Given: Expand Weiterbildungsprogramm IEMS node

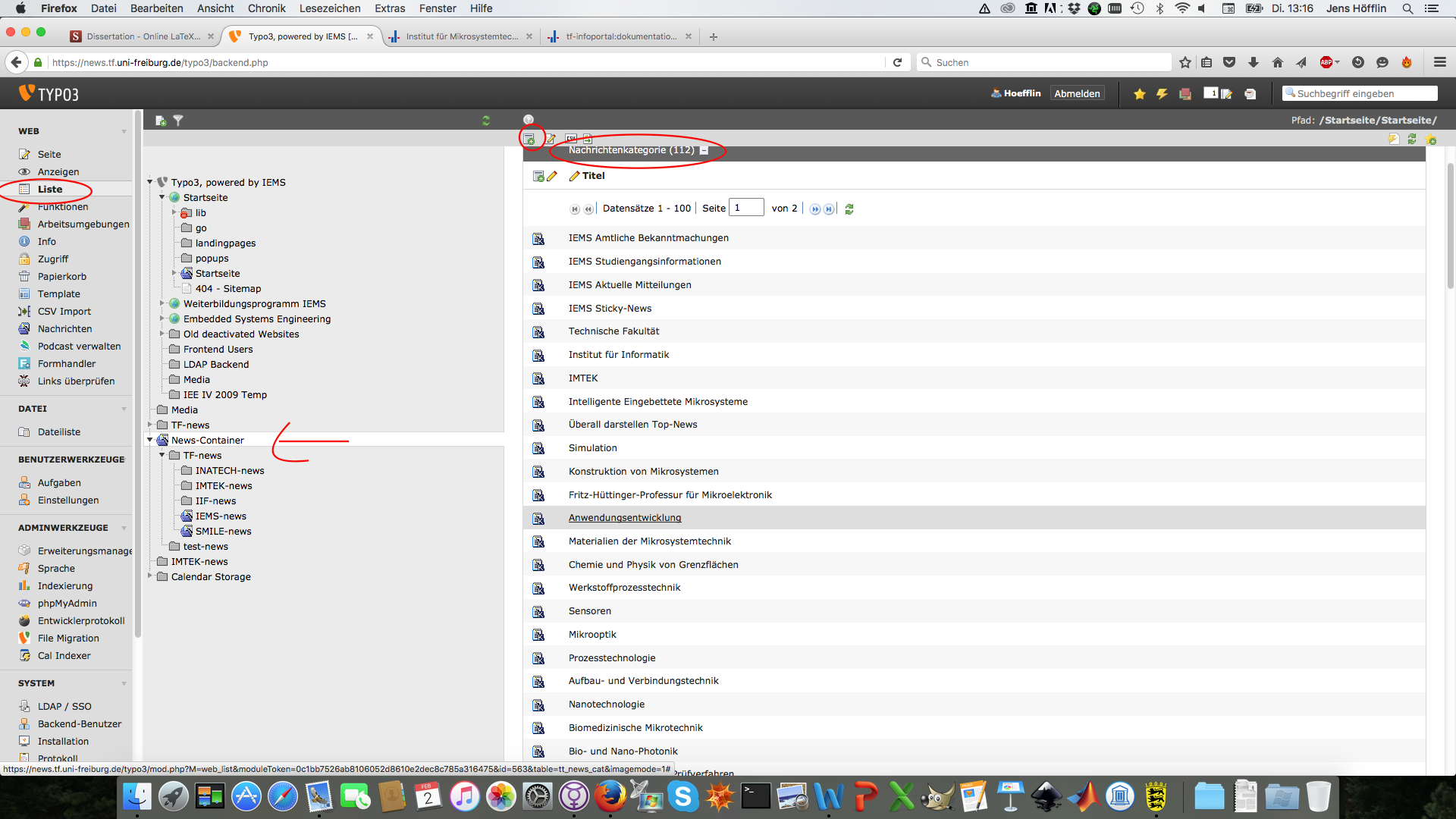Looking at the screenshot, I should click(162, 303).
